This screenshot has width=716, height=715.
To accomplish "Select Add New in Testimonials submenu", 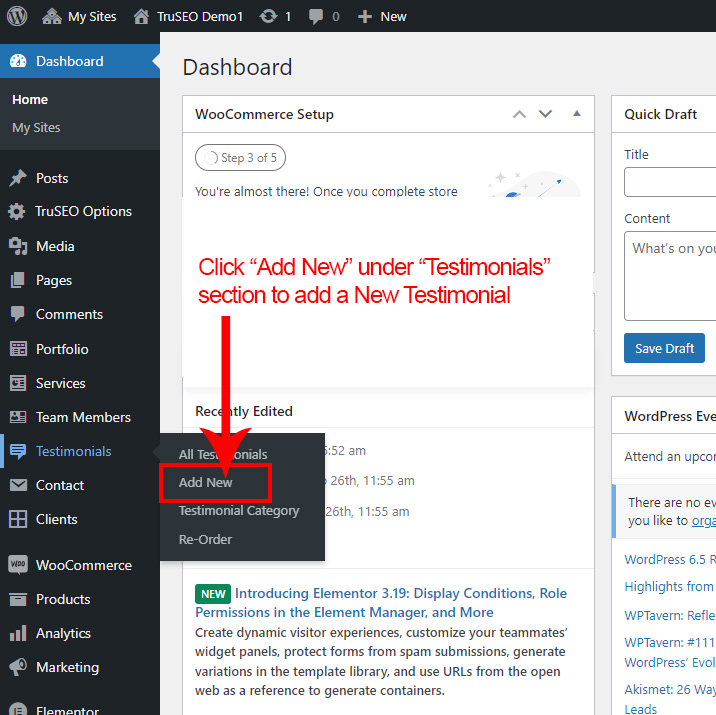I will pyautogui.click(x=206, y=482).
